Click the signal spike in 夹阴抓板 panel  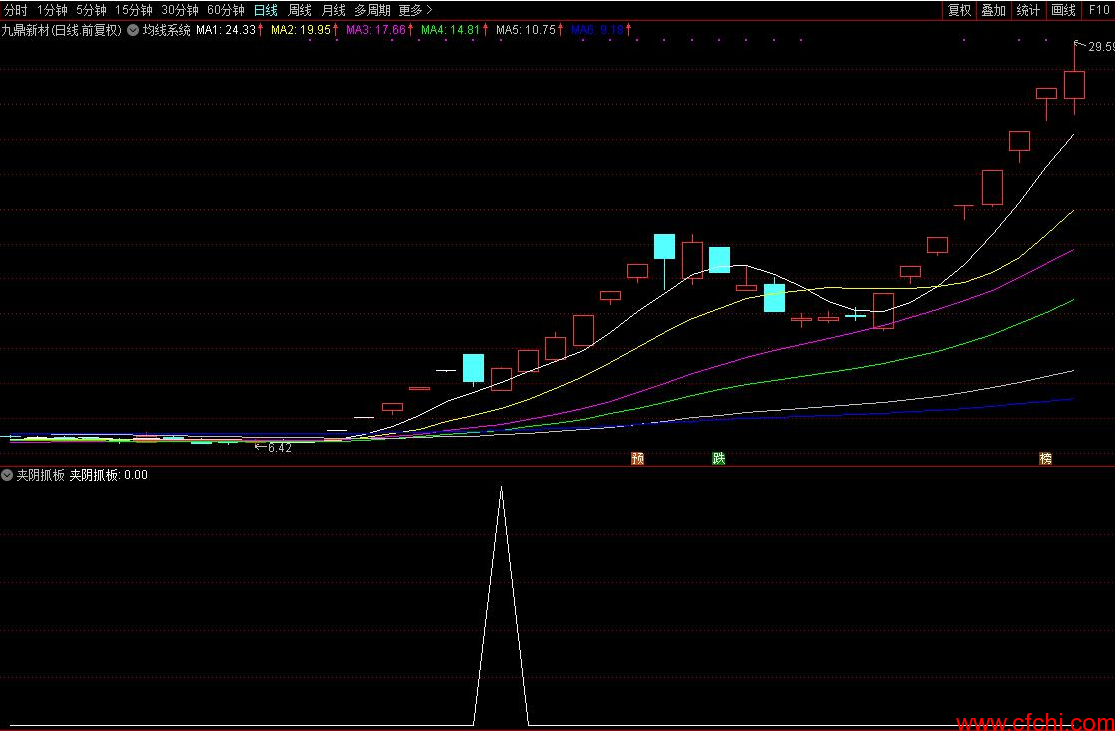point(501,604)
